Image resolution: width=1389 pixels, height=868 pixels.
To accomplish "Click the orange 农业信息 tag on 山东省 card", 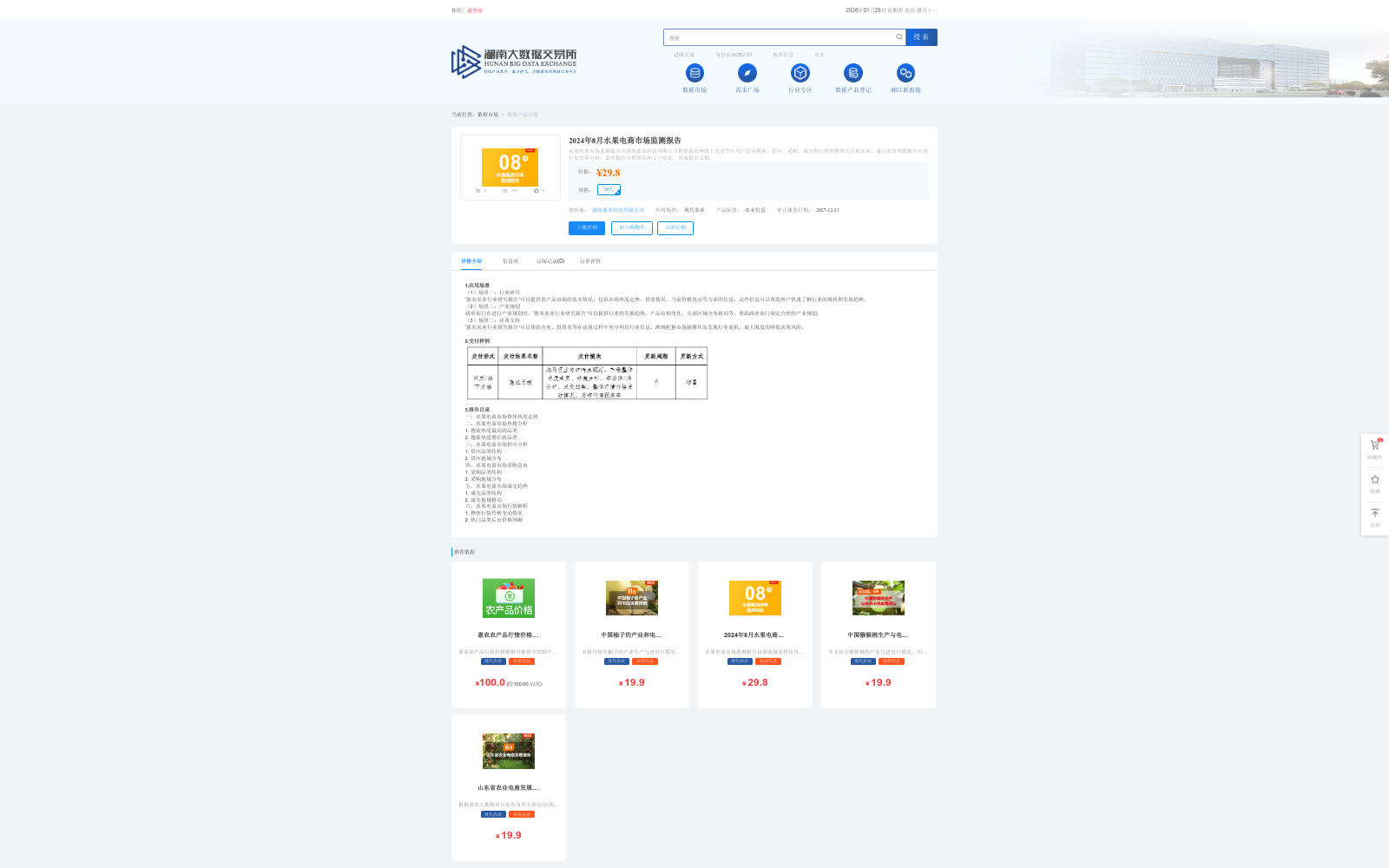I will [522, 814].
